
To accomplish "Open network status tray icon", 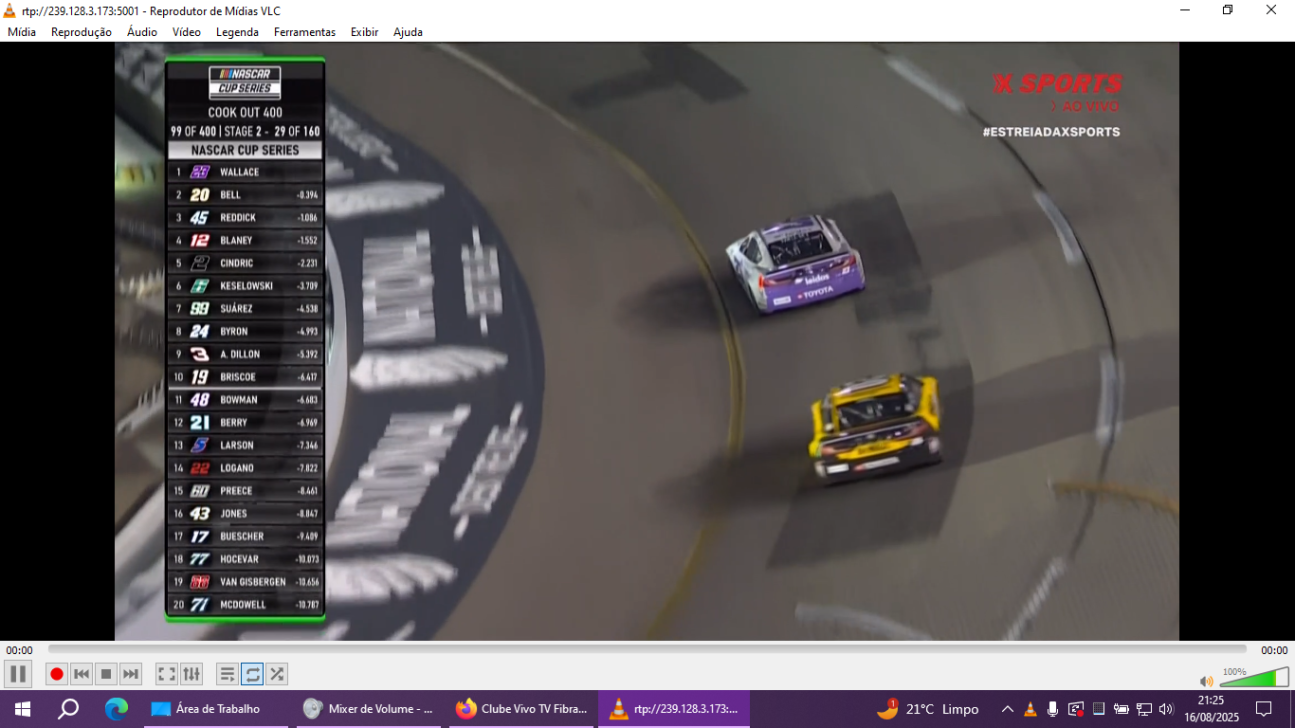I will (x=1144, y=709).
